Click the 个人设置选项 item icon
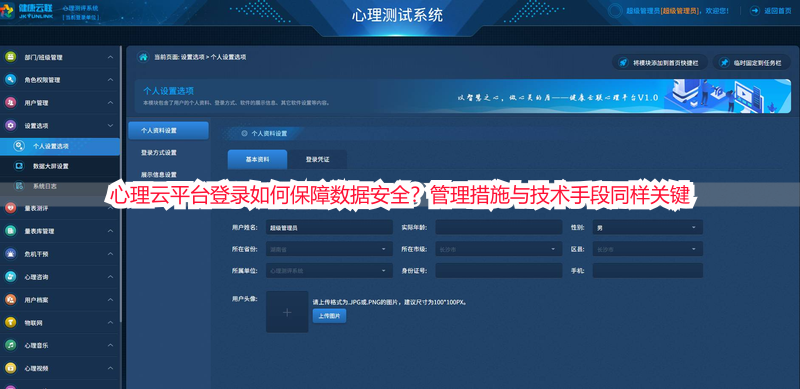800x389 pixels. pyautogui.click(x=19, y=145)
